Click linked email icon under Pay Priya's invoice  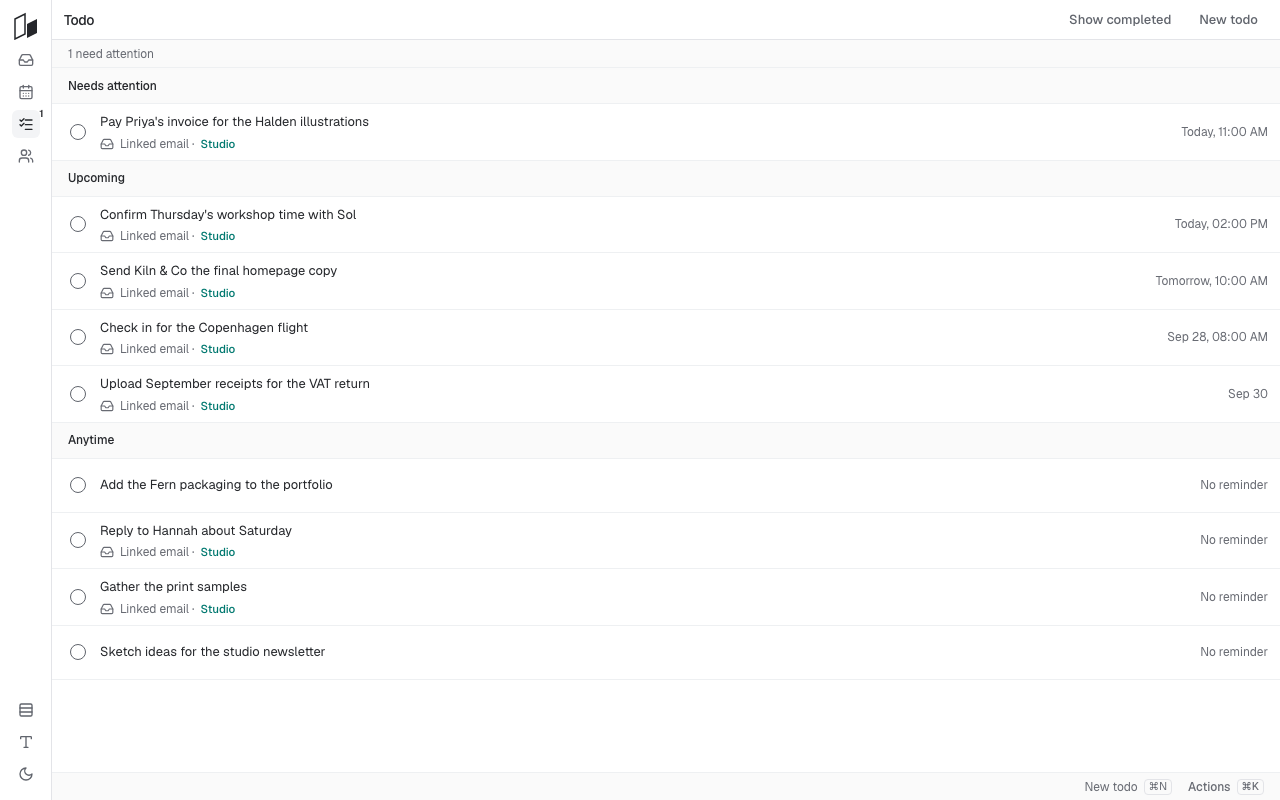107,144
